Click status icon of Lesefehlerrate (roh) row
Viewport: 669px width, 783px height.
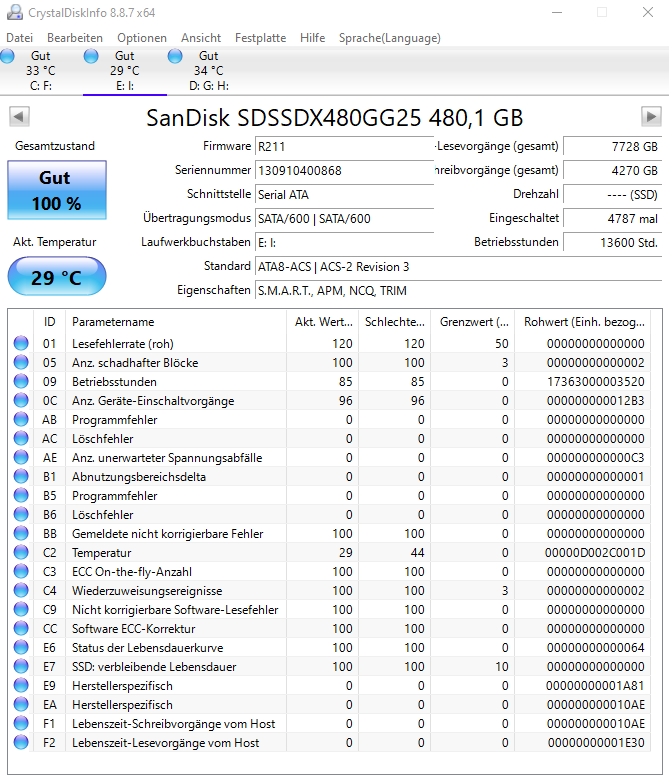pyautogui.click(x=21, y=344)
